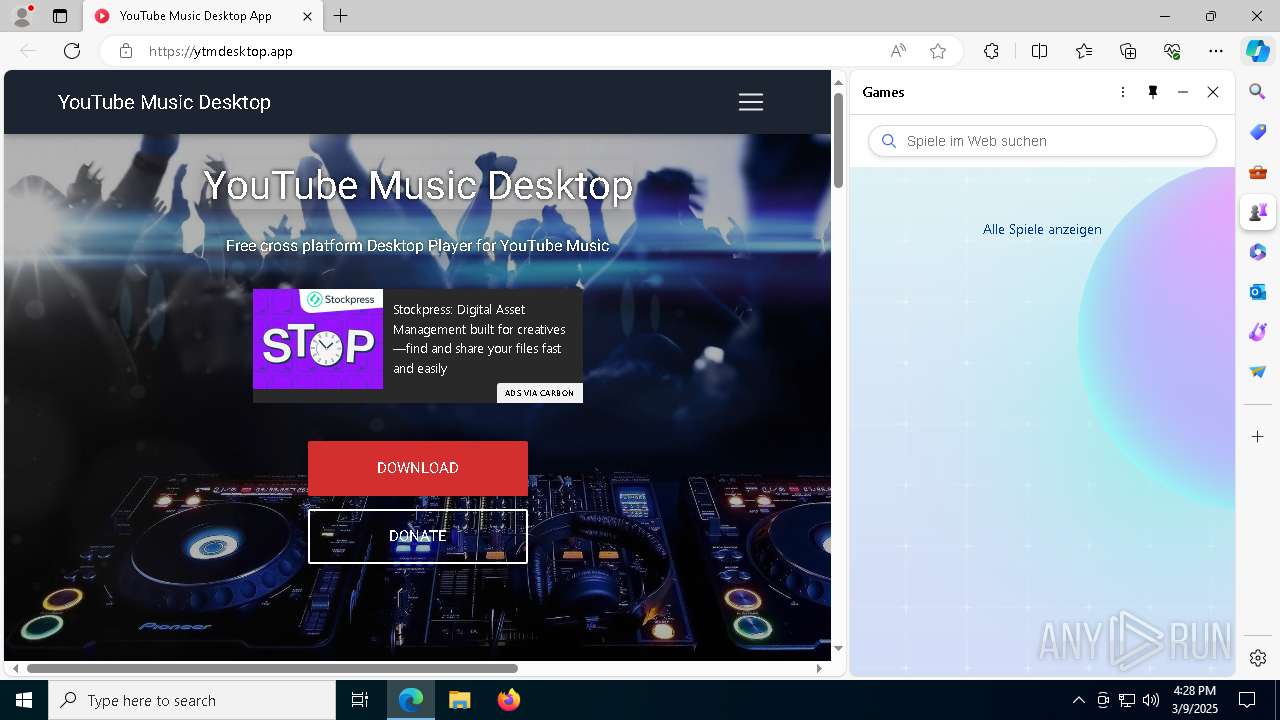Open the volume control in system tray
The width and height of the screenshot is (1280, 720).
pyautogui.click(x=1150, y=700)
